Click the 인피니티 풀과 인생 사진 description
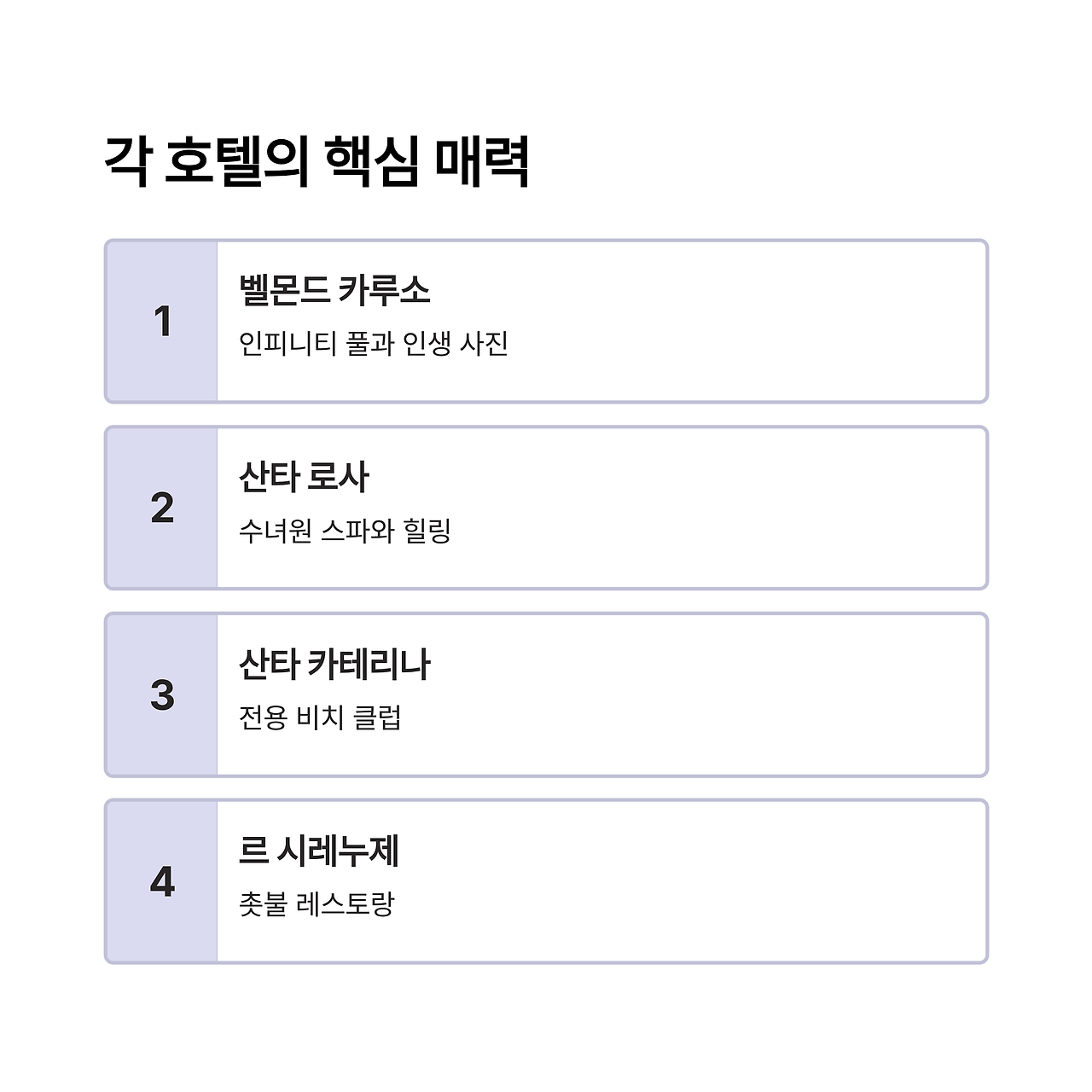Image resolution: width=1092 pixels, height=1092 pixels. (x=374, y=344)
